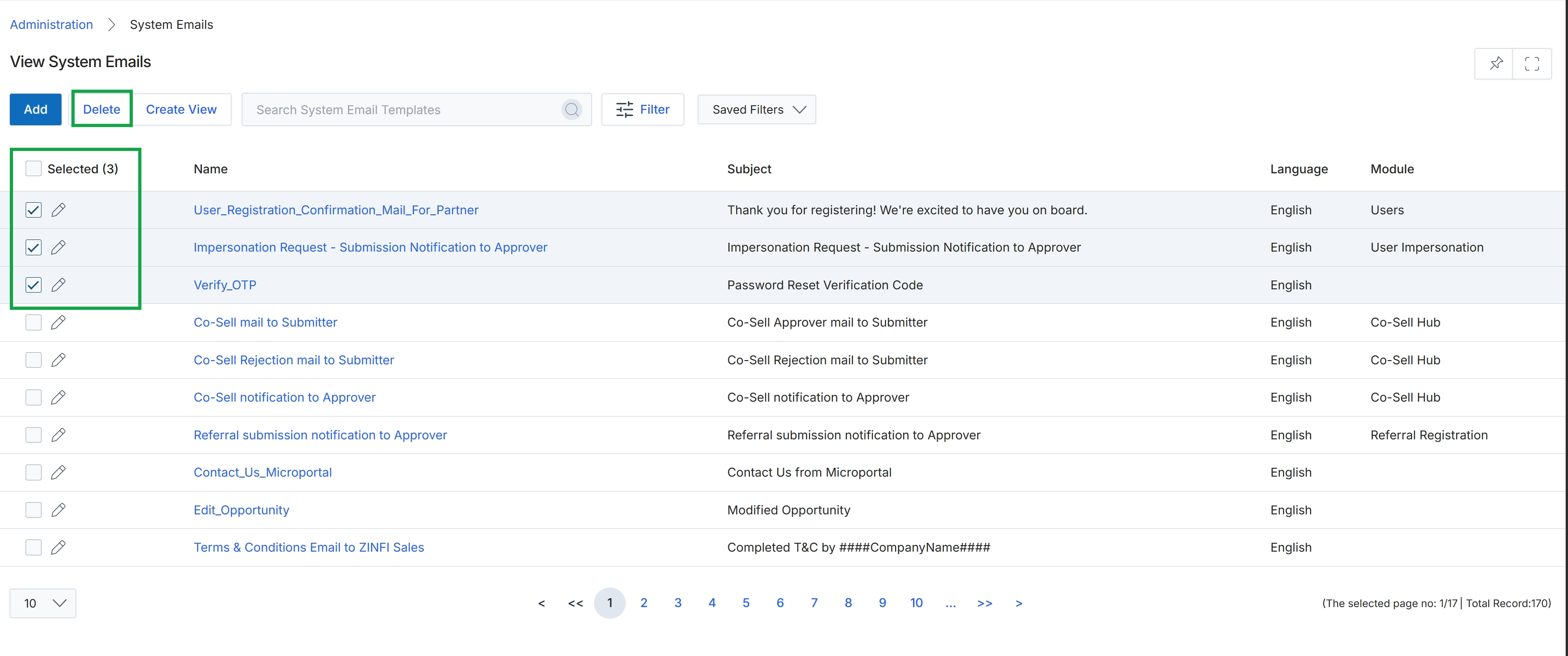The image size is (1568, 656).
Task: Go to next page with > button
Action: click(1018, 603)
